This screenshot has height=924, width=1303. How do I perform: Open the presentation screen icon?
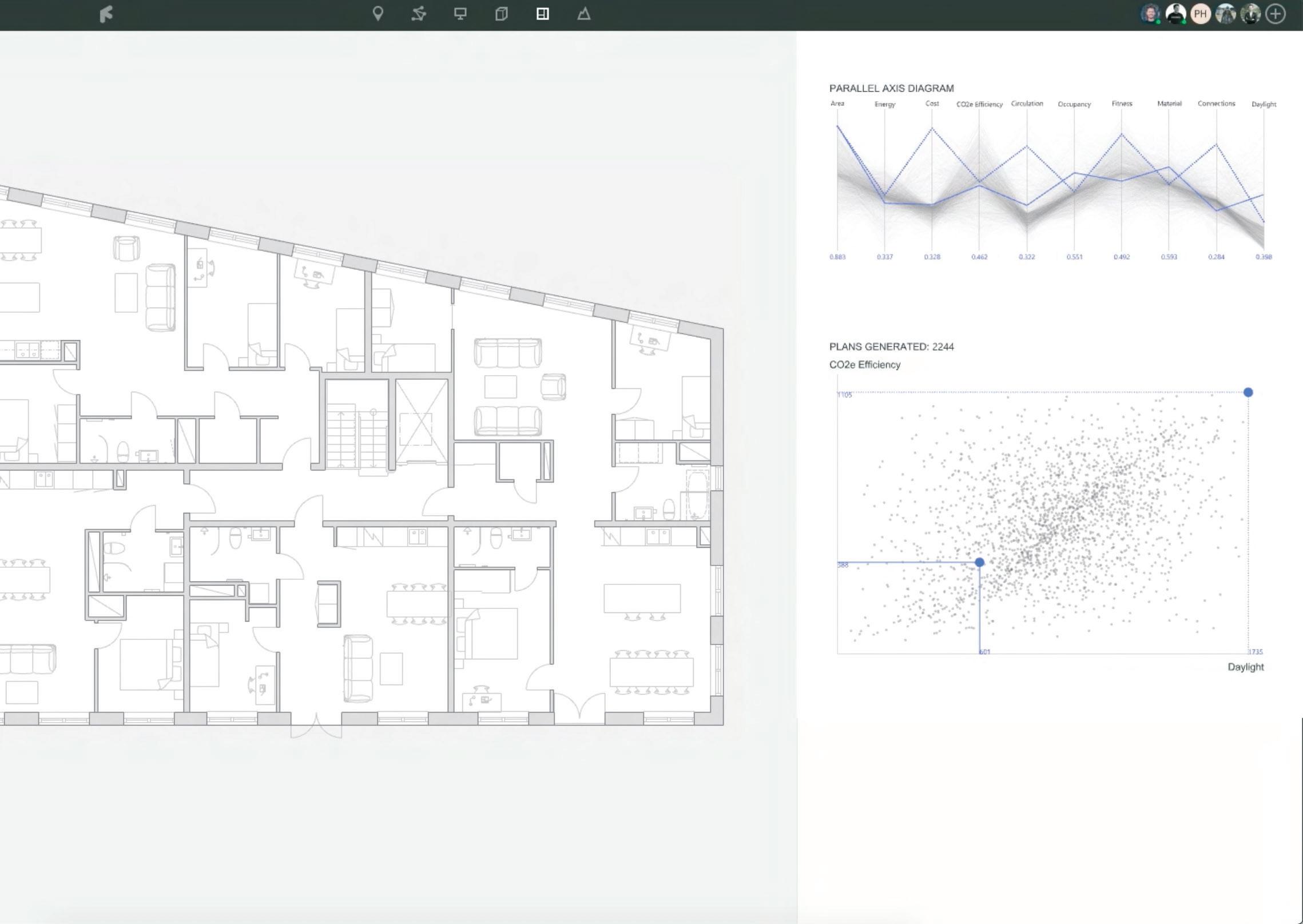click(460, 14)
